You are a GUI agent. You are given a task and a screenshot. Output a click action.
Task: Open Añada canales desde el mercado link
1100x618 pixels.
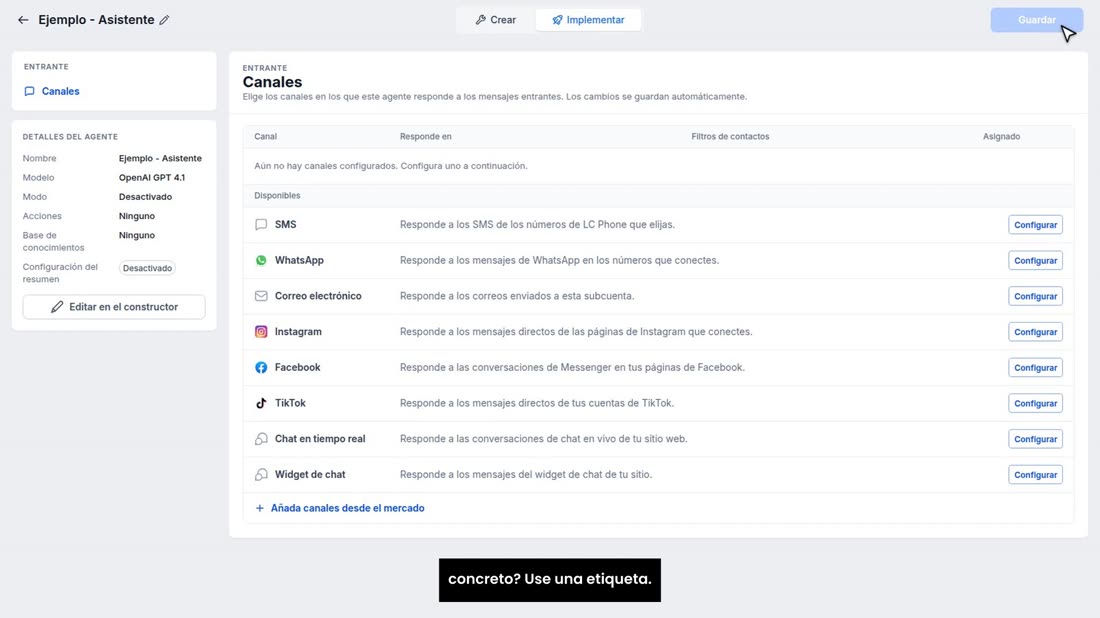[347, 508]
